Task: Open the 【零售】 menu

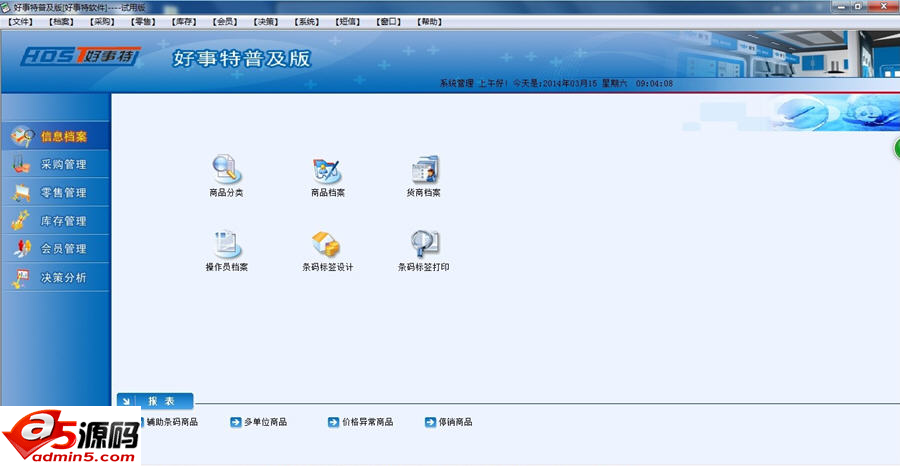Action: click(x=143, y=22)
